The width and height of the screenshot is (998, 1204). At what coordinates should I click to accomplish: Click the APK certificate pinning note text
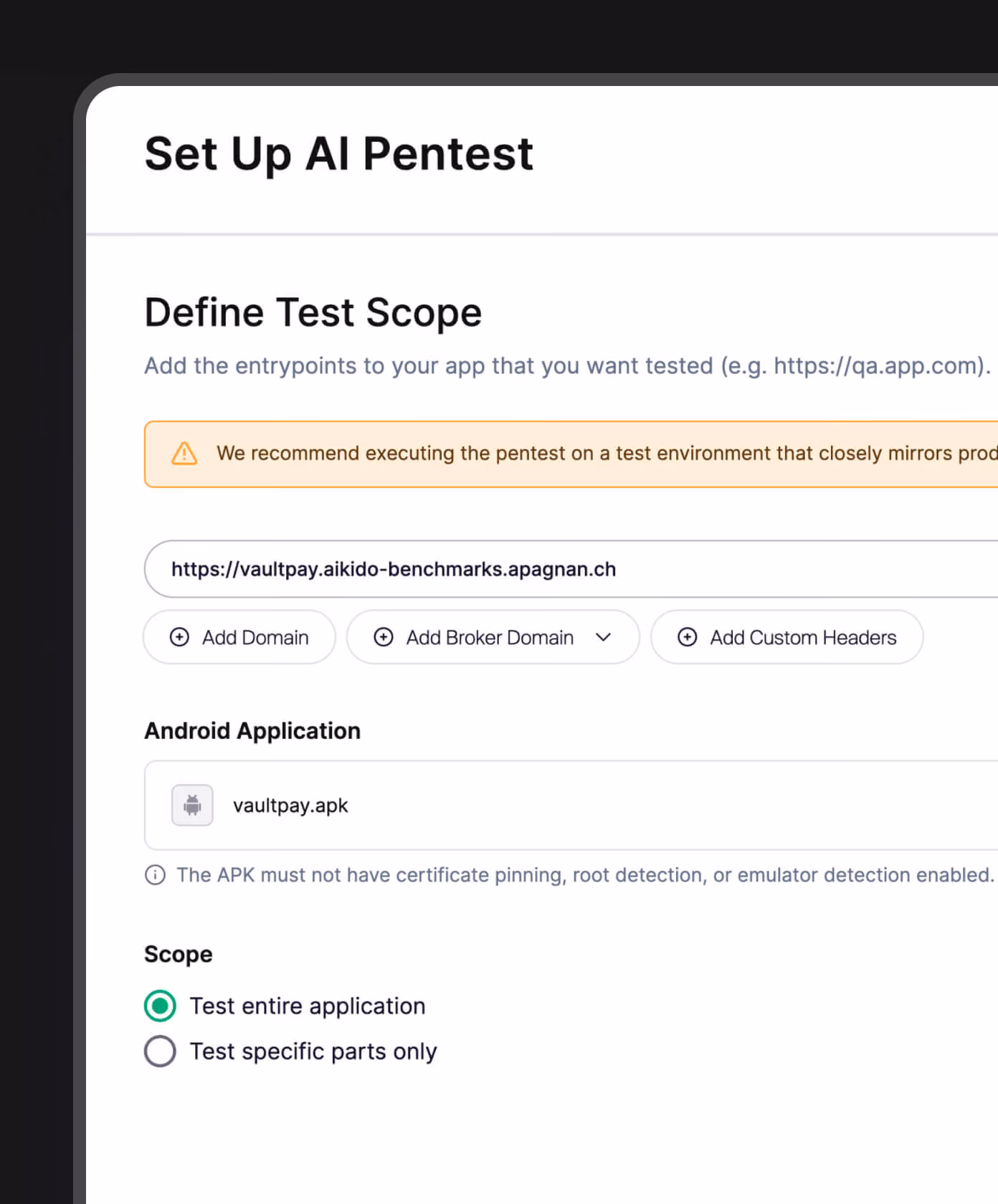[x=585, y=875]
